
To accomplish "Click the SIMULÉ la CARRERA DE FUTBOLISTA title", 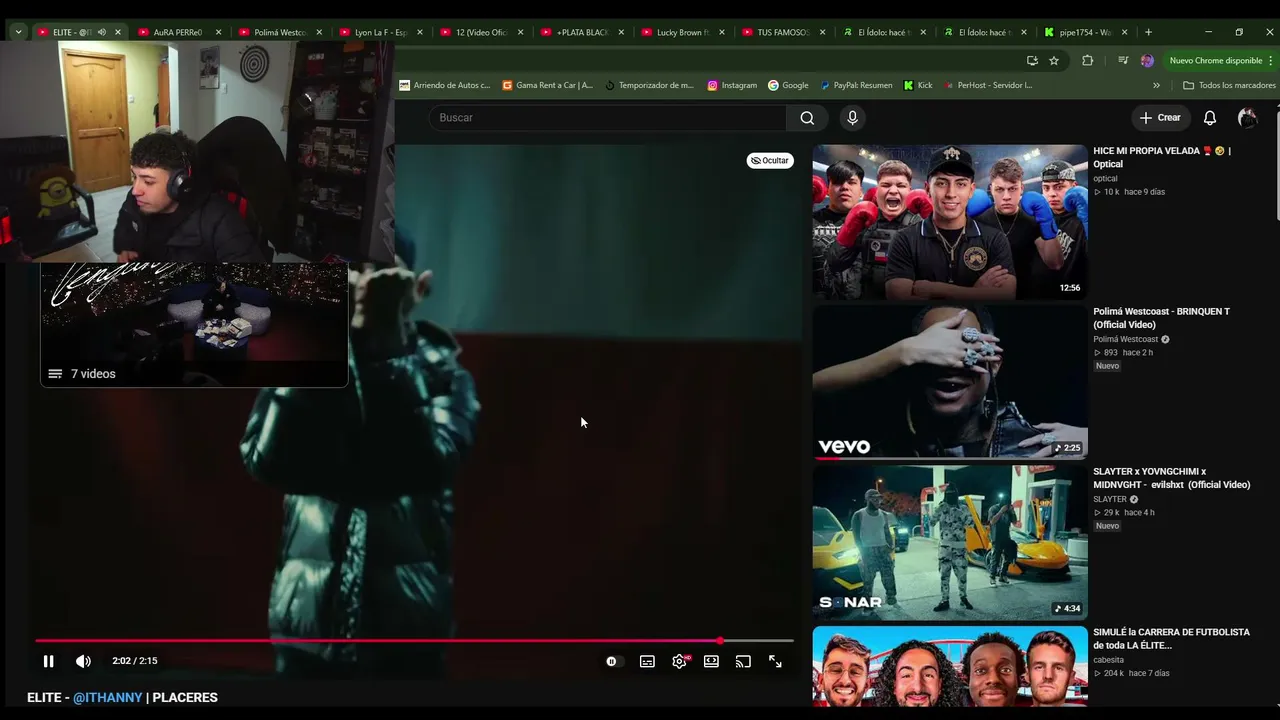I will (1172, 639).
